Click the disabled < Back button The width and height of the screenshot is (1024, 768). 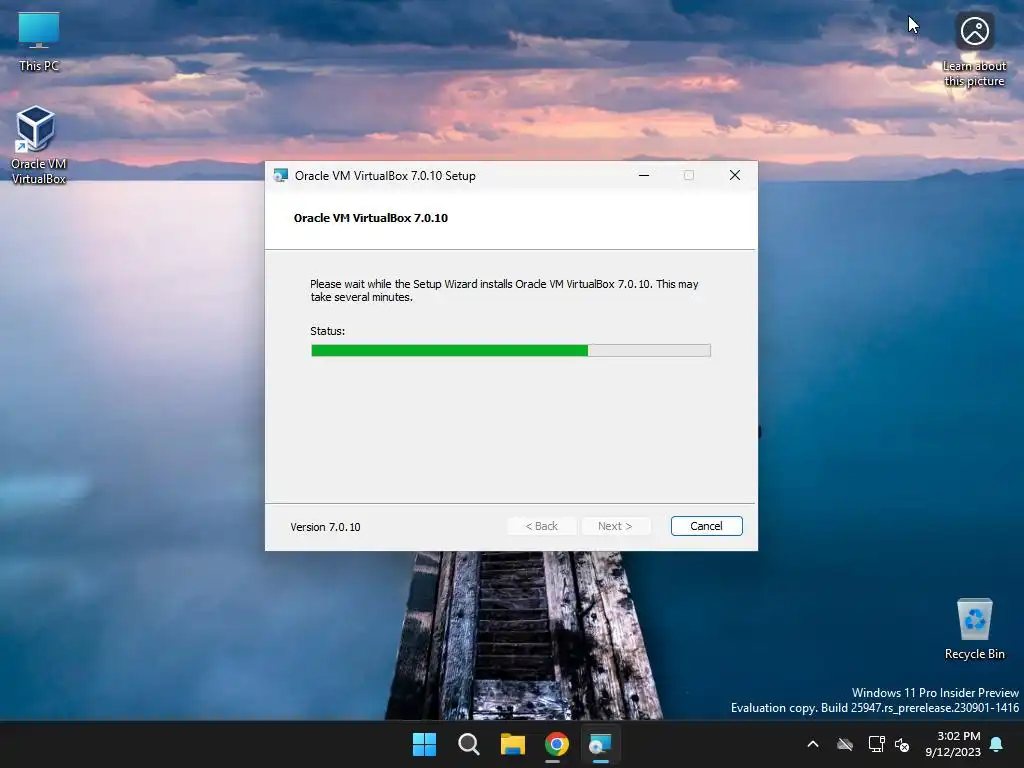click(541, 526)
